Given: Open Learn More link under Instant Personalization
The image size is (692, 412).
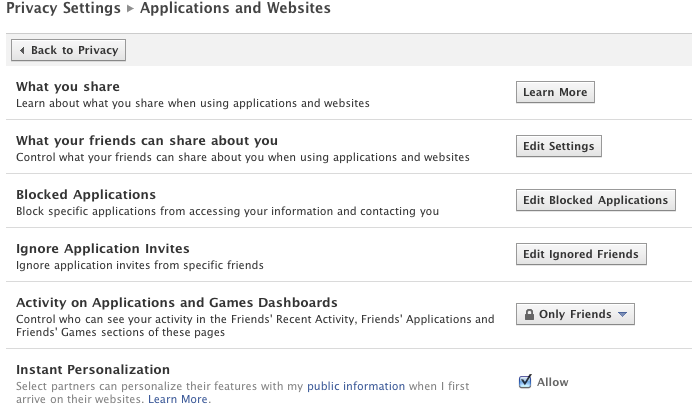Looking at the screenshot, I should coord(178,400).
